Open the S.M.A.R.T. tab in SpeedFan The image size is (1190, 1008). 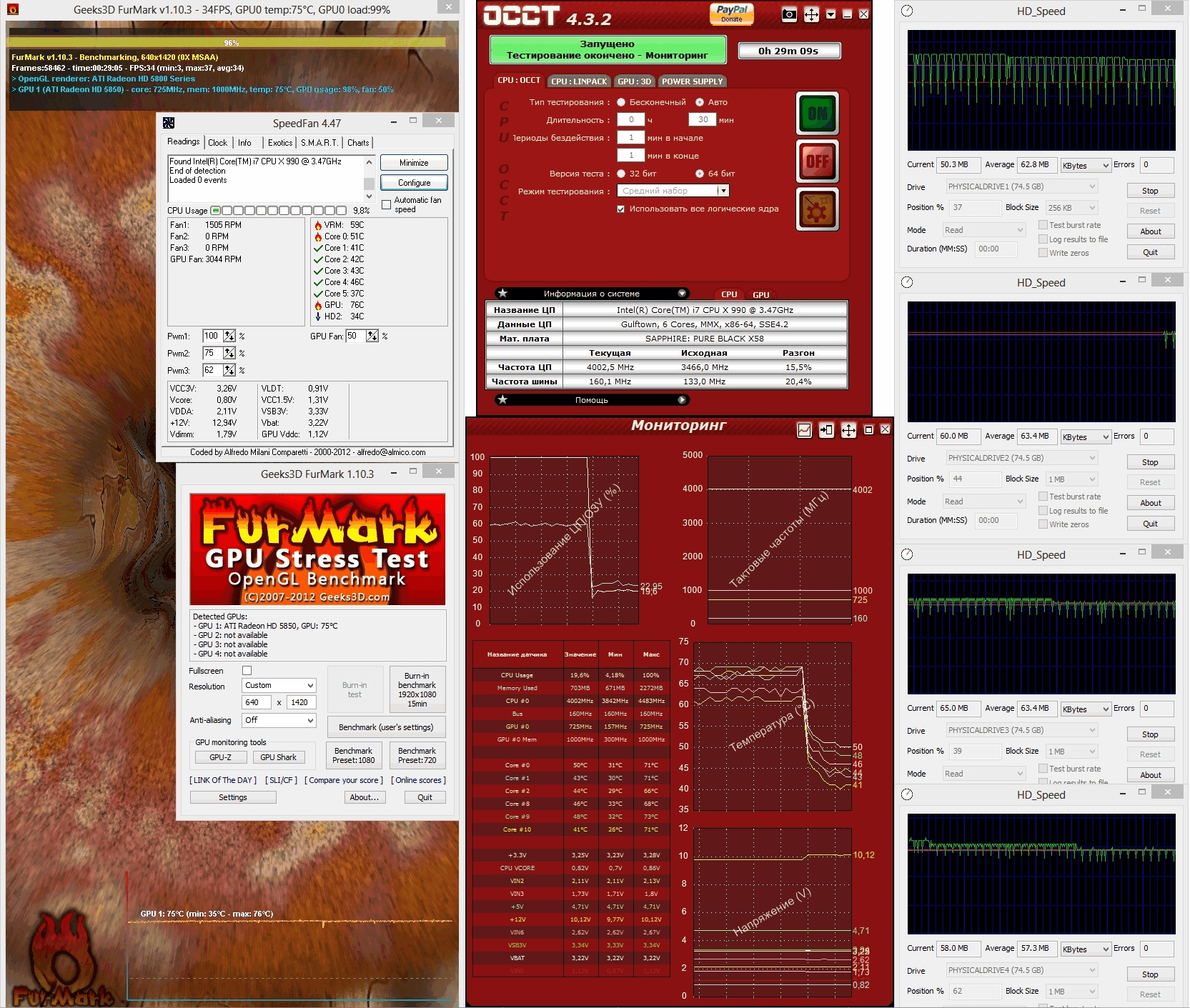coord(319,143)
